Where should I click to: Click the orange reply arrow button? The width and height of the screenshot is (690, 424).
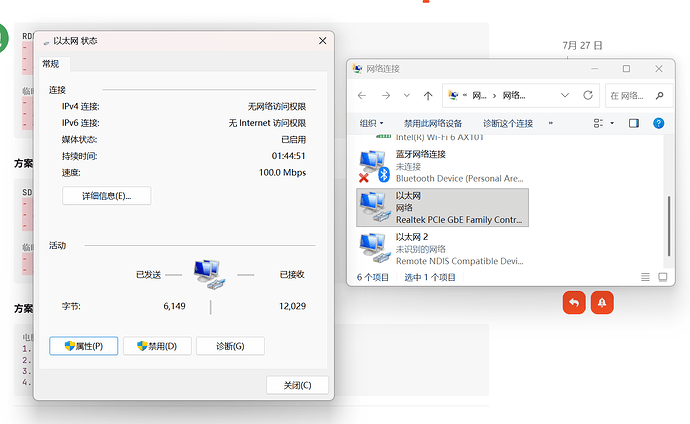click(574, 303)
